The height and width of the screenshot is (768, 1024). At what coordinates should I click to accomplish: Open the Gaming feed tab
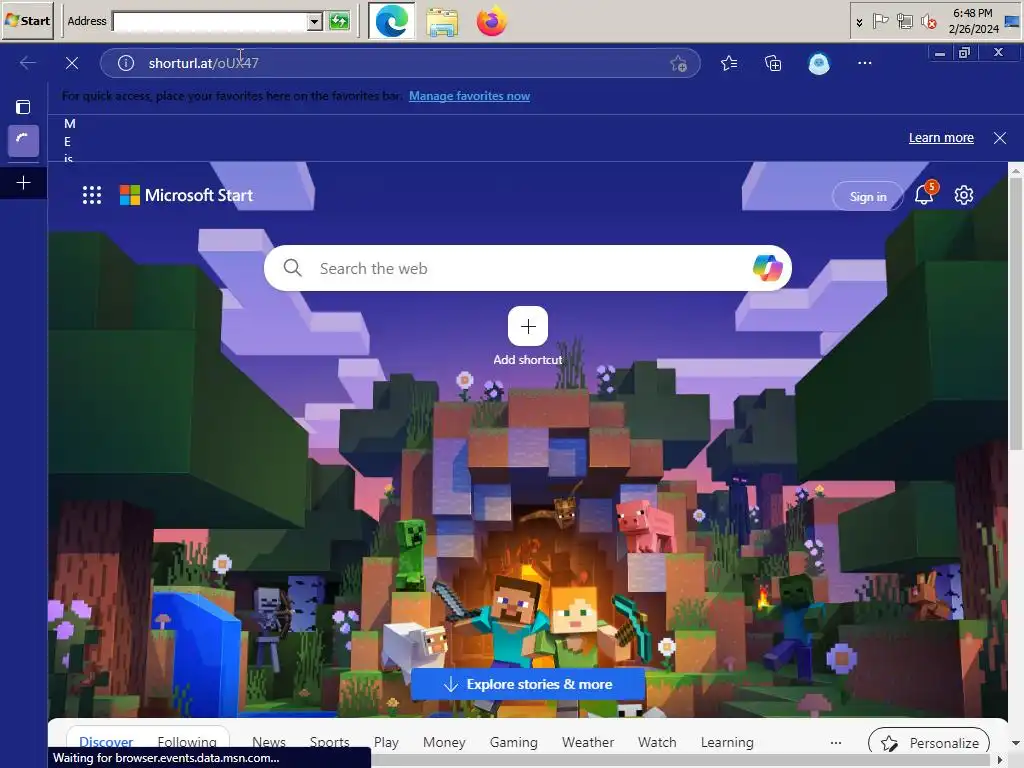coord(514,742)
